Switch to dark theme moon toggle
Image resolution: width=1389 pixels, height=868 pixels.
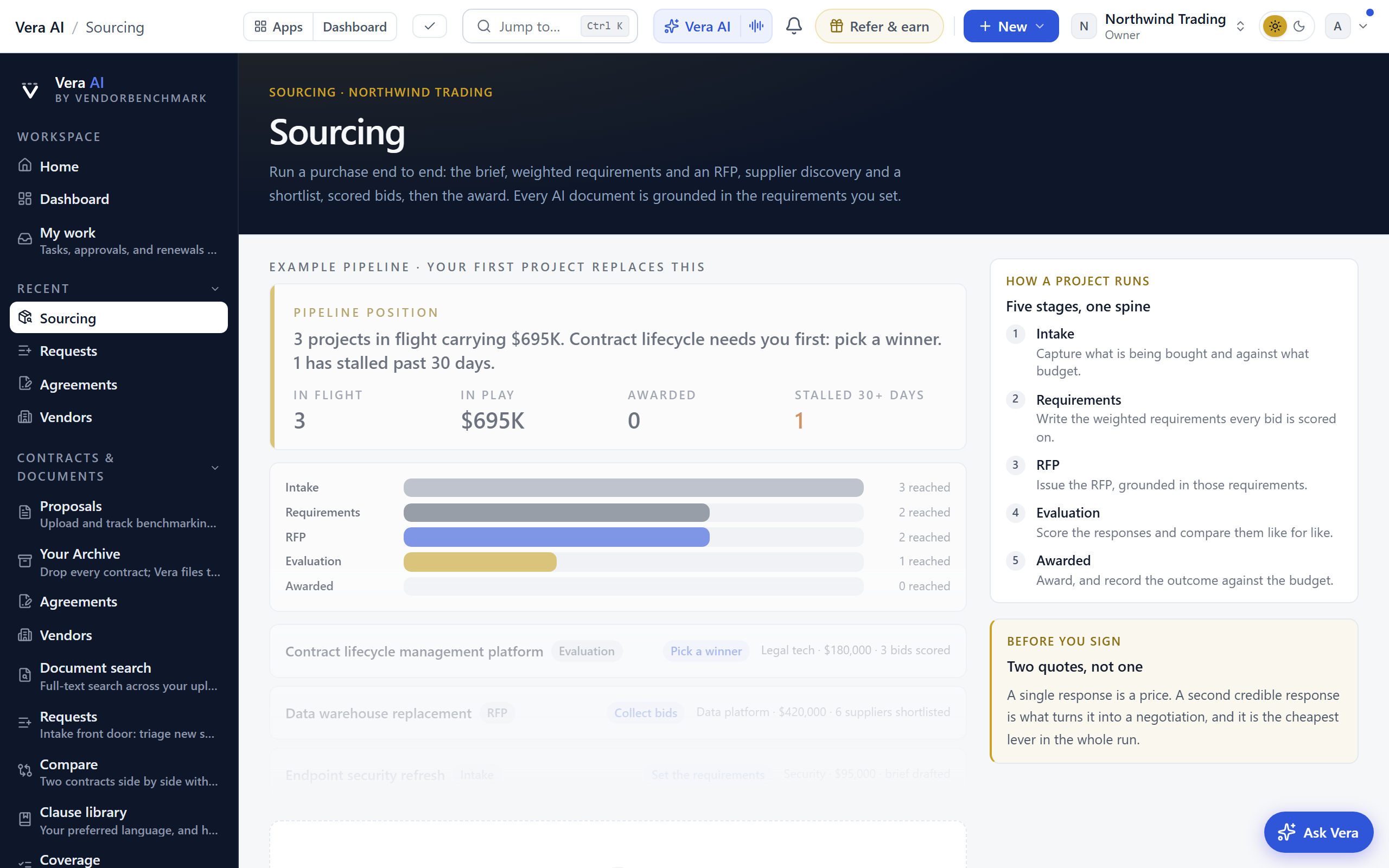click(1299, 27)
